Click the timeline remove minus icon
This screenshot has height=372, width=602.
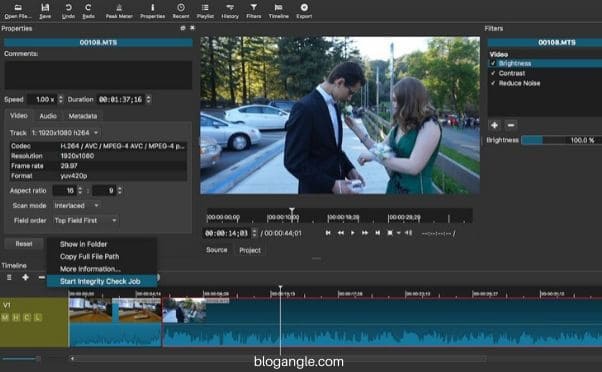41,277
